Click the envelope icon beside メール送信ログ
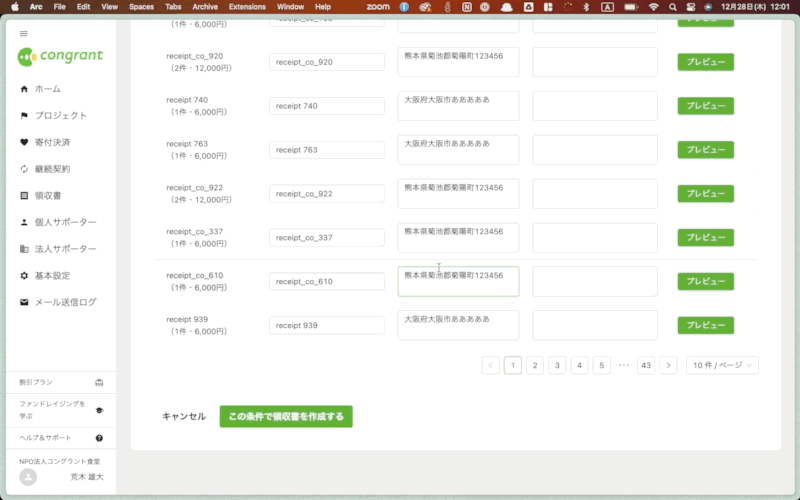Image resolution: width=800 pixels, height=500 pixels. click(x=24, y=302)
